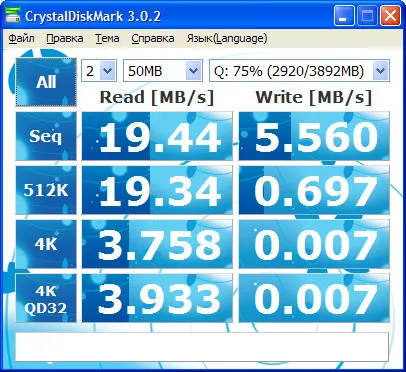Start the 512K benchmark test
The height and width of the screenshot is (372, 406).
46,190
